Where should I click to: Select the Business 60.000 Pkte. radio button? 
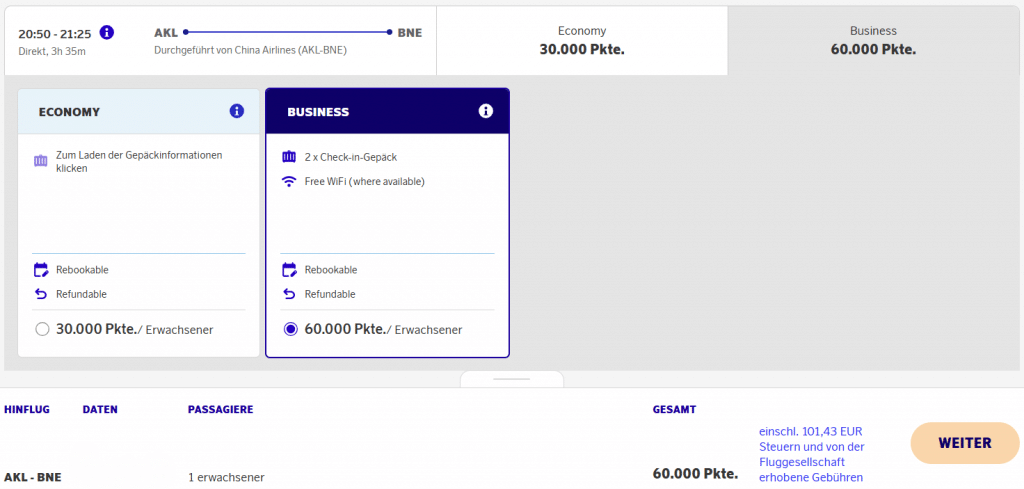click(x=290, y=329)
